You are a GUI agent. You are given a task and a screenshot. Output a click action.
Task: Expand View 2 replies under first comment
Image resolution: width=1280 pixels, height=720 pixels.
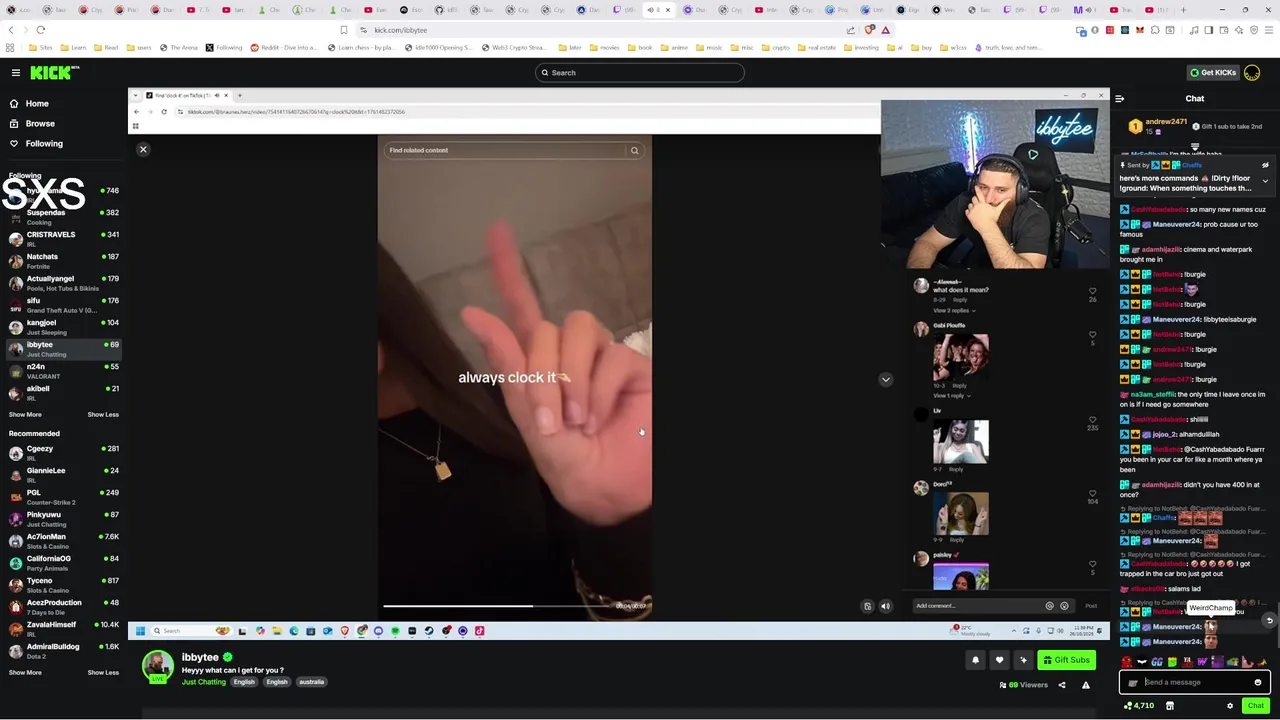(x=954, y=310)
